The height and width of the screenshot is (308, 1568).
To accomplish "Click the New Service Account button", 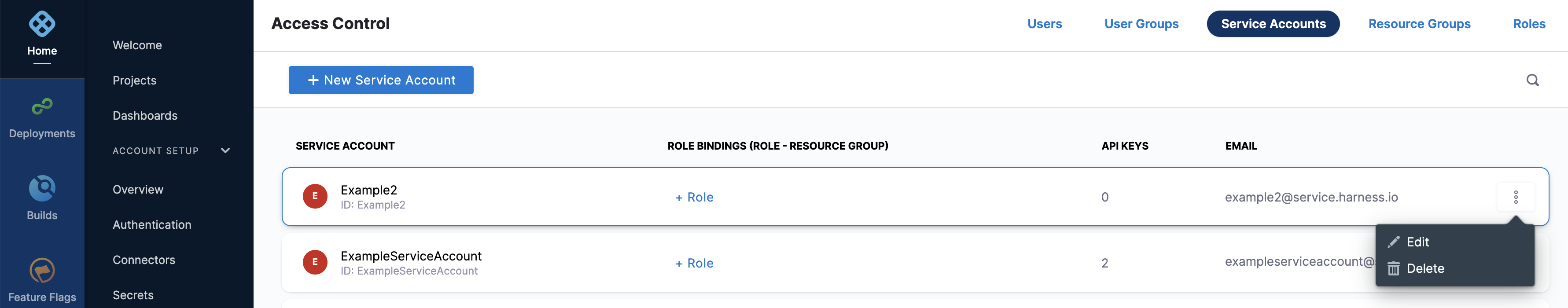I will pyautogui.click(x=381, y=81).
